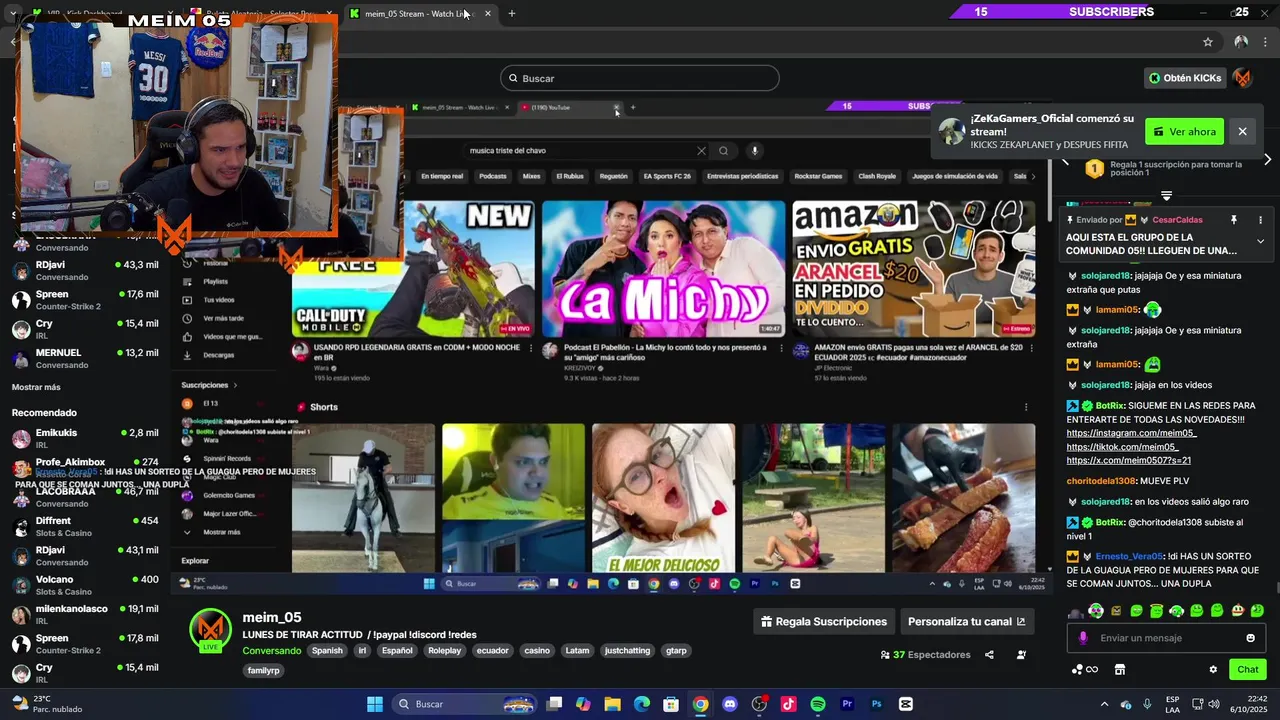Send message with Chat button
The width and height of the screenshot is (1280, 720).
(1248, 670)
